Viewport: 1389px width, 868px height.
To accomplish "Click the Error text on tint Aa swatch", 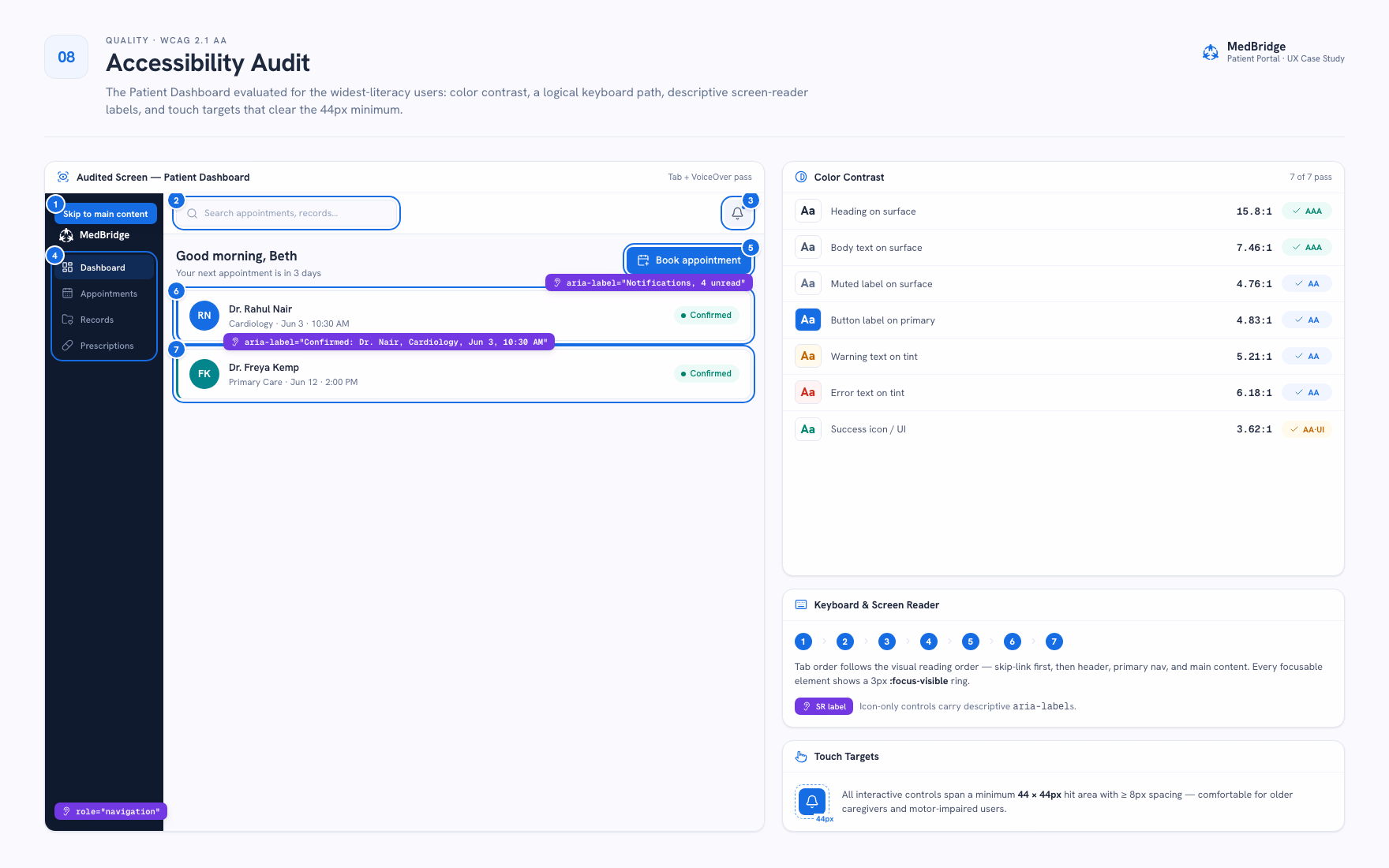I will click(807, 392).
